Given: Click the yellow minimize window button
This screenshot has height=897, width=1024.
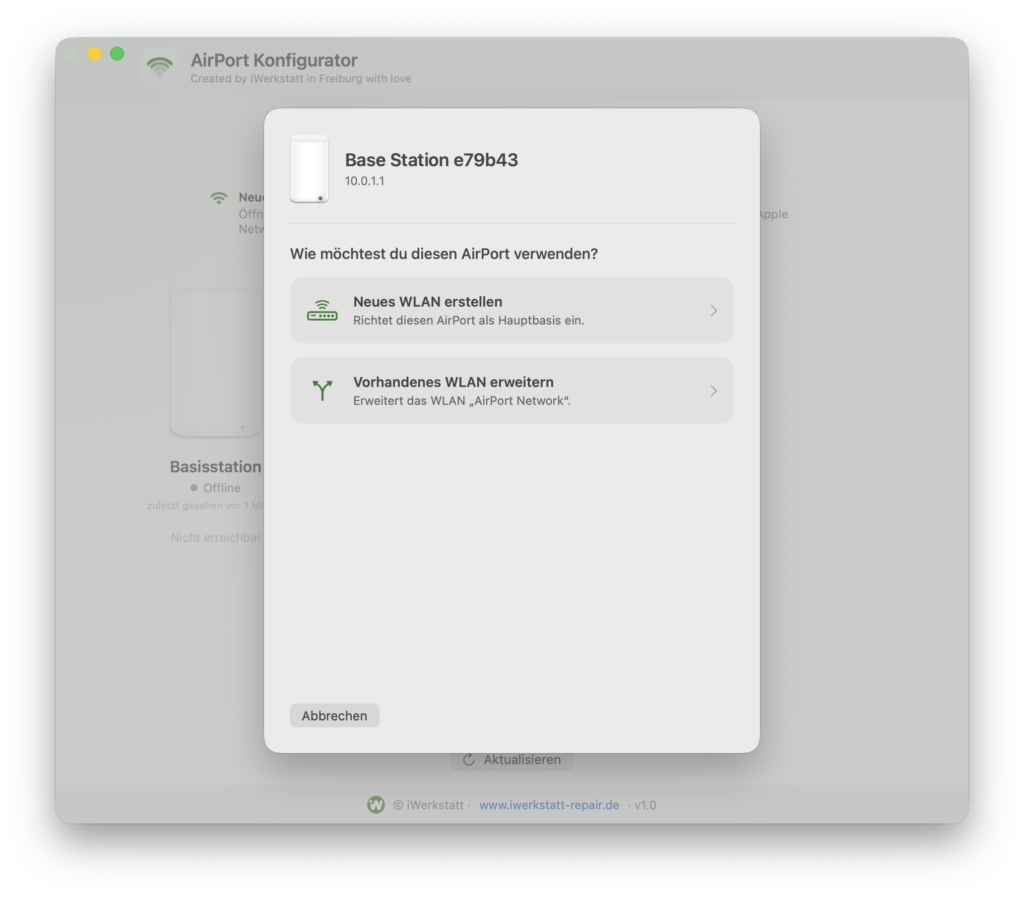Looking at the screenshot, I should (x=95, y=54).
